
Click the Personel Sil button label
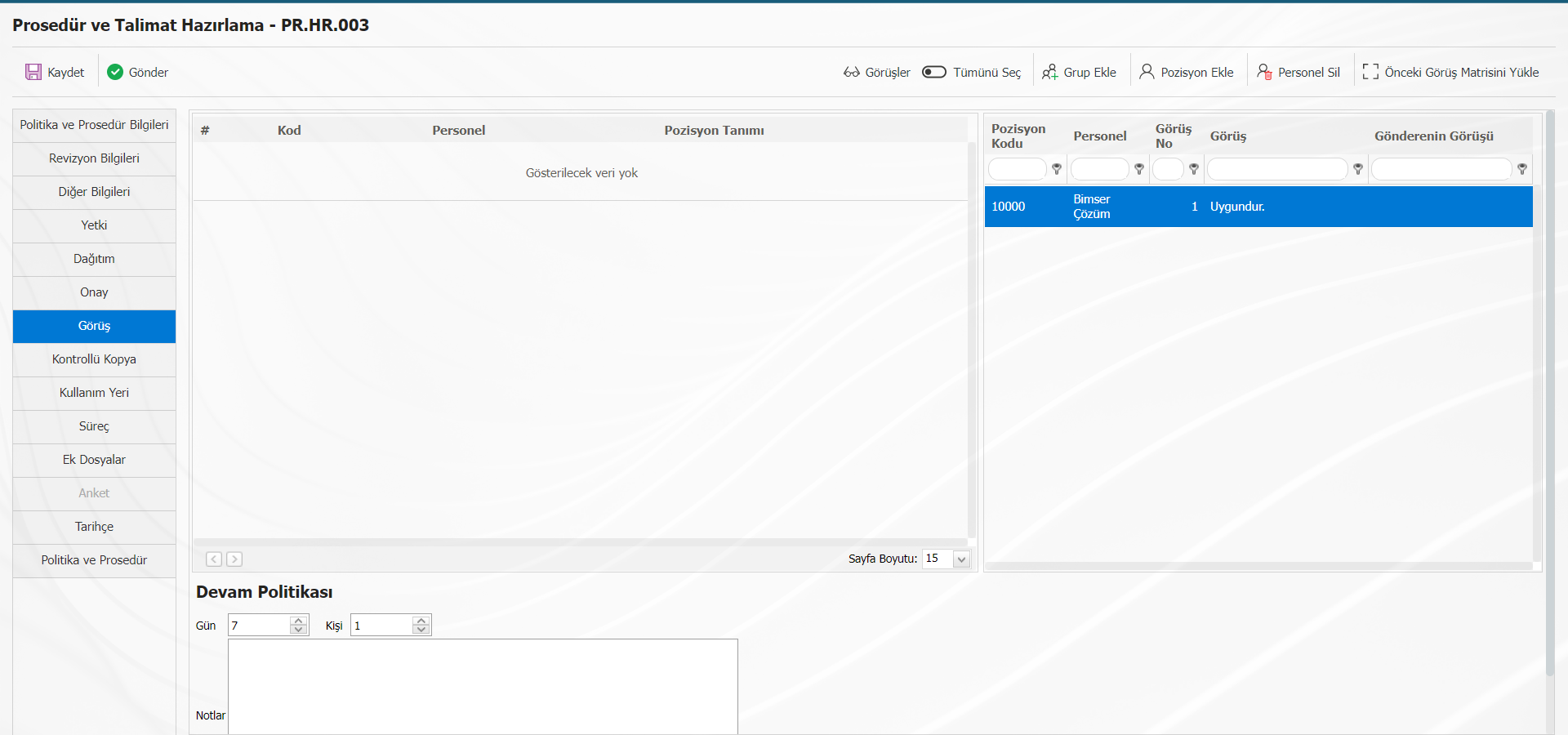click(x=1309, y=72)
